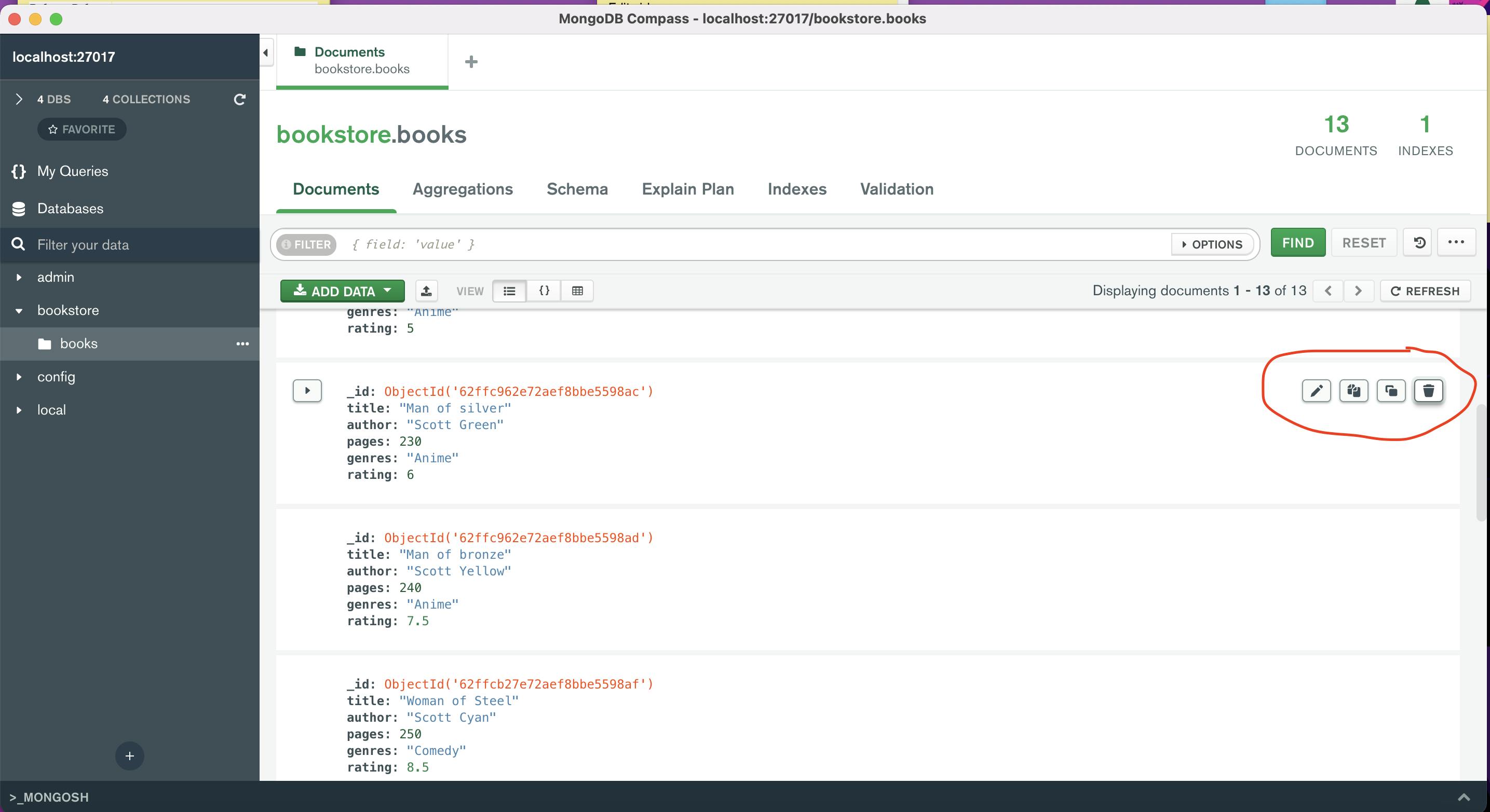Mark connection as FAVORITE
This screenshot has width=1490, height=812.
click(82, 130)
